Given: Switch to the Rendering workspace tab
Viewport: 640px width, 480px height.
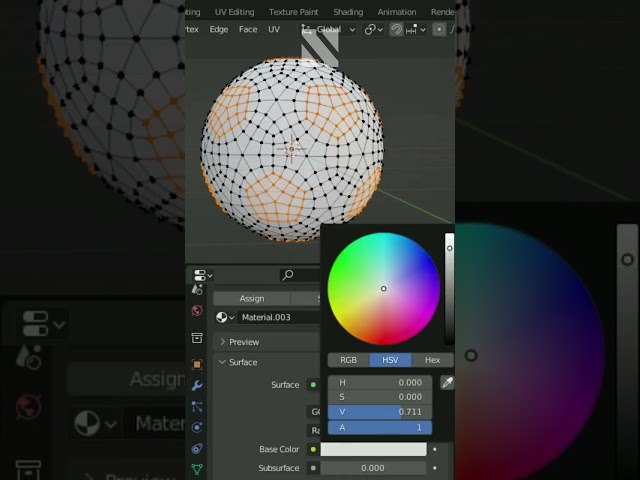Looking at the screenshot, I should (442, 12).
